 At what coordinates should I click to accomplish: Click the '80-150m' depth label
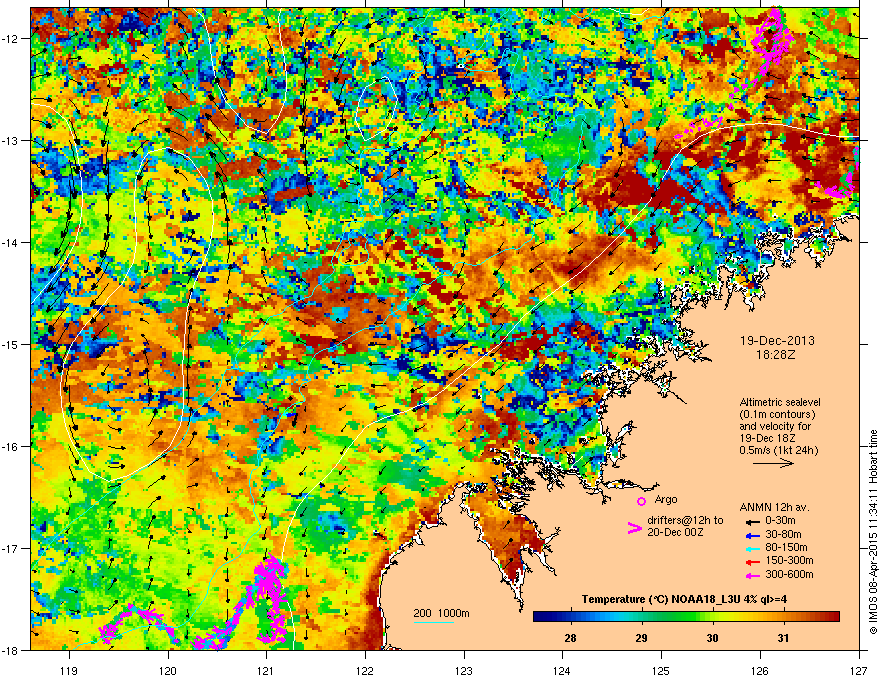pos(786,548)
